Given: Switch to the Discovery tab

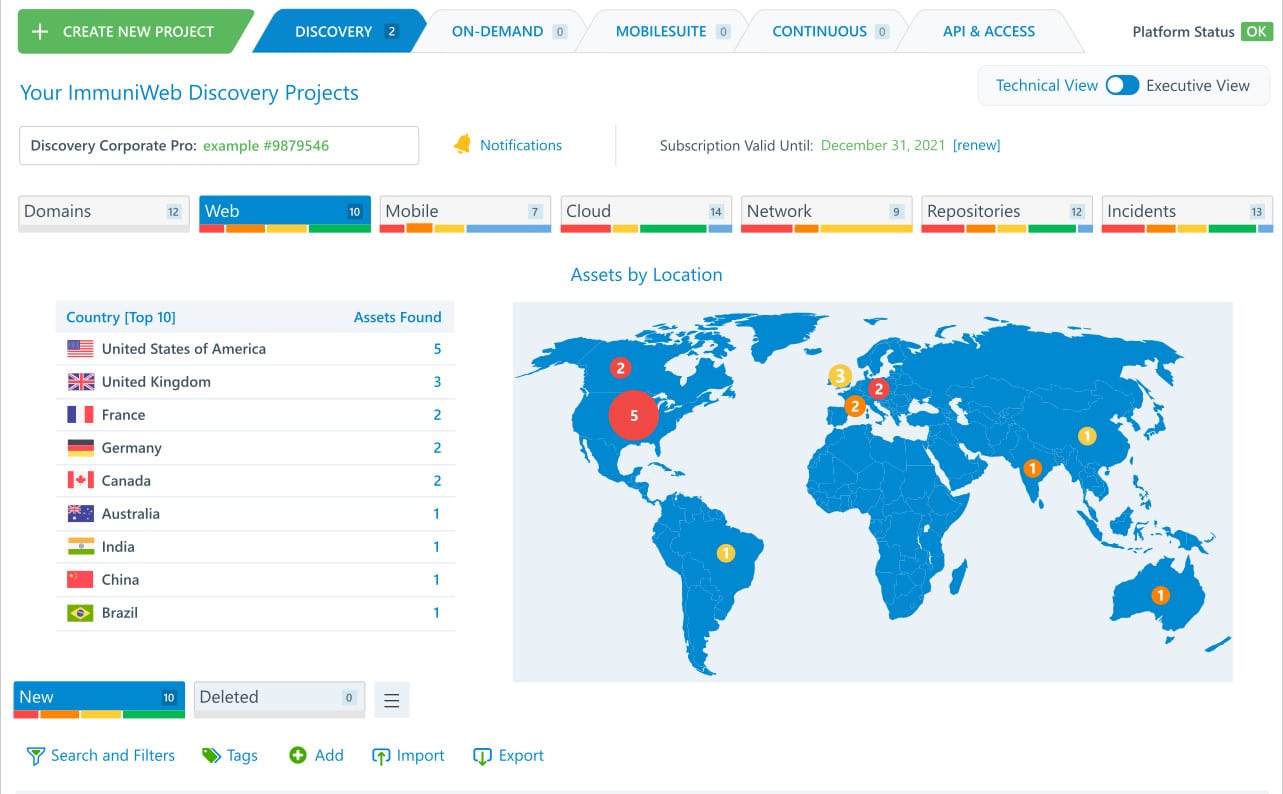Looking at the screenshot, I should (340, 32).
